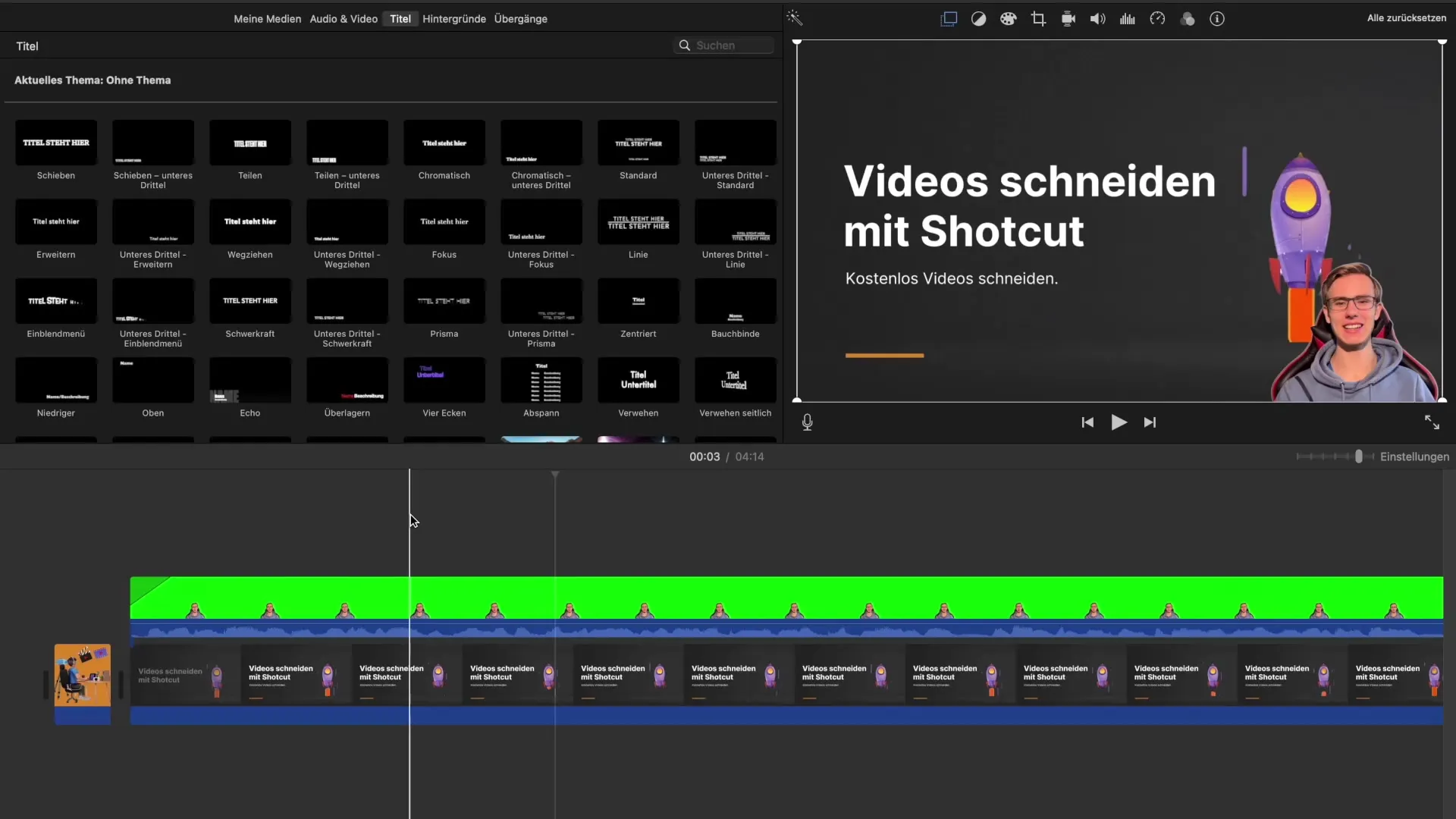Open the stabilization camera icon
Image resolution: width=1456 pixels, height=819 pixels.
point(1068,19)
